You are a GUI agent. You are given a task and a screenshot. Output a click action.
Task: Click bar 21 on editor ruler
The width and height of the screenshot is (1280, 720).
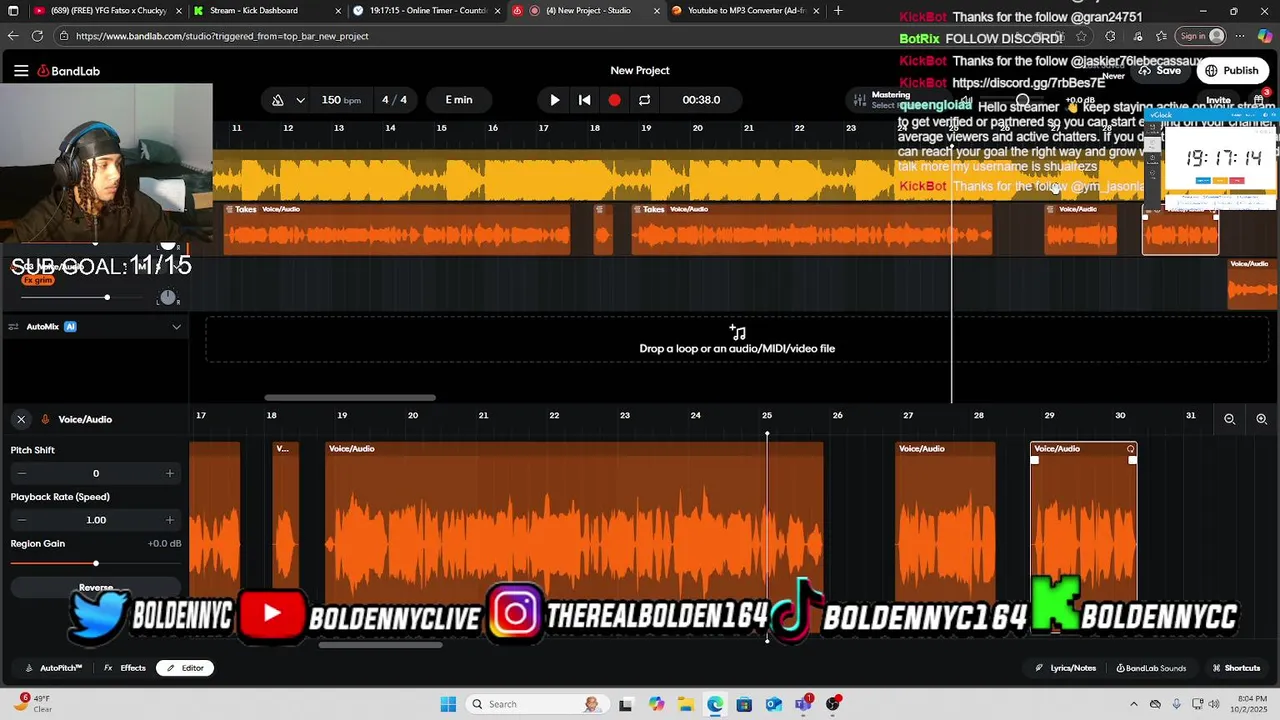click(x=483, y=415)
